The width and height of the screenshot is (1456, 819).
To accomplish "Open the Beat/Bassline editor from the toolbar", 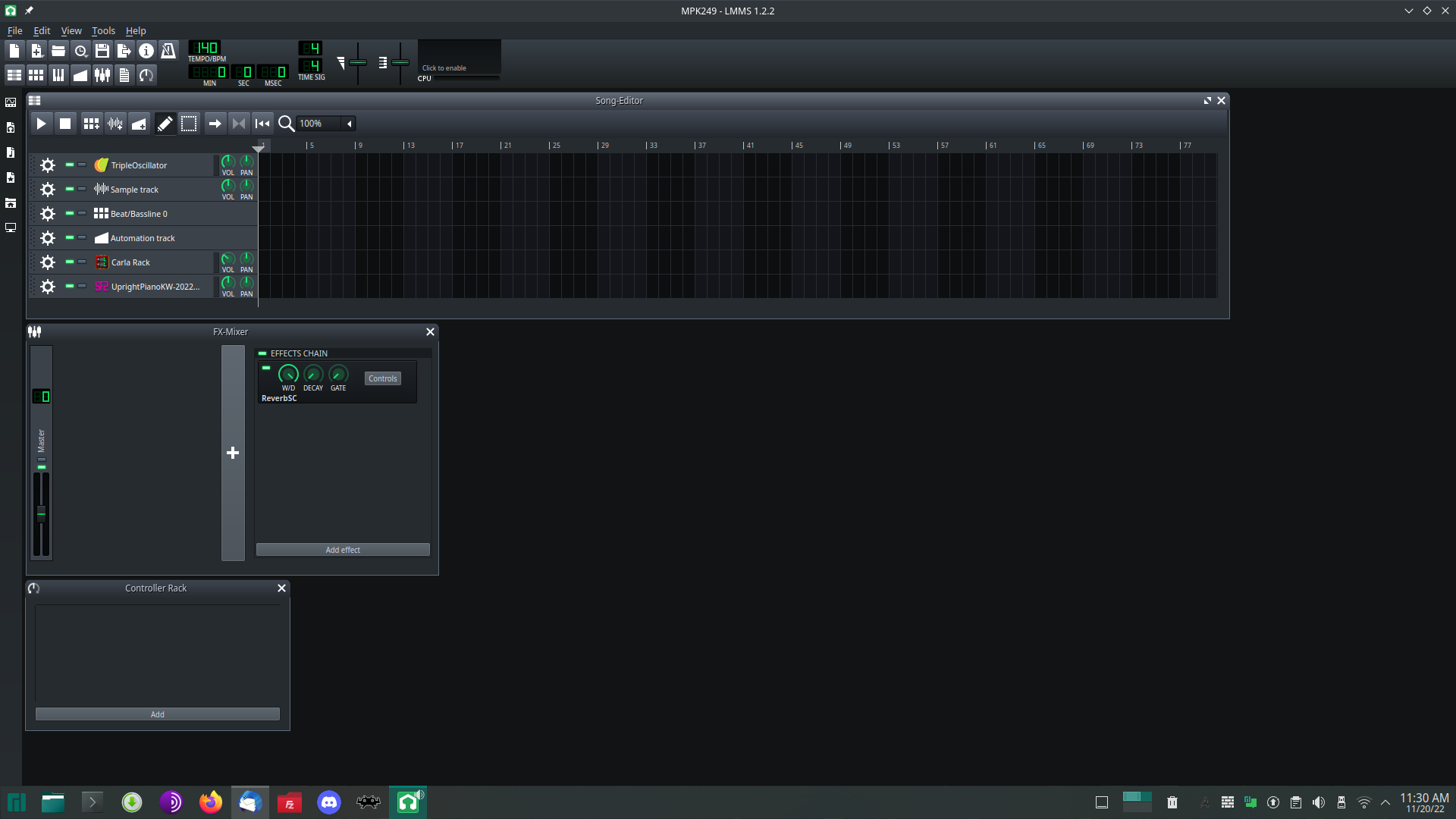I will (x=36, y=74).
